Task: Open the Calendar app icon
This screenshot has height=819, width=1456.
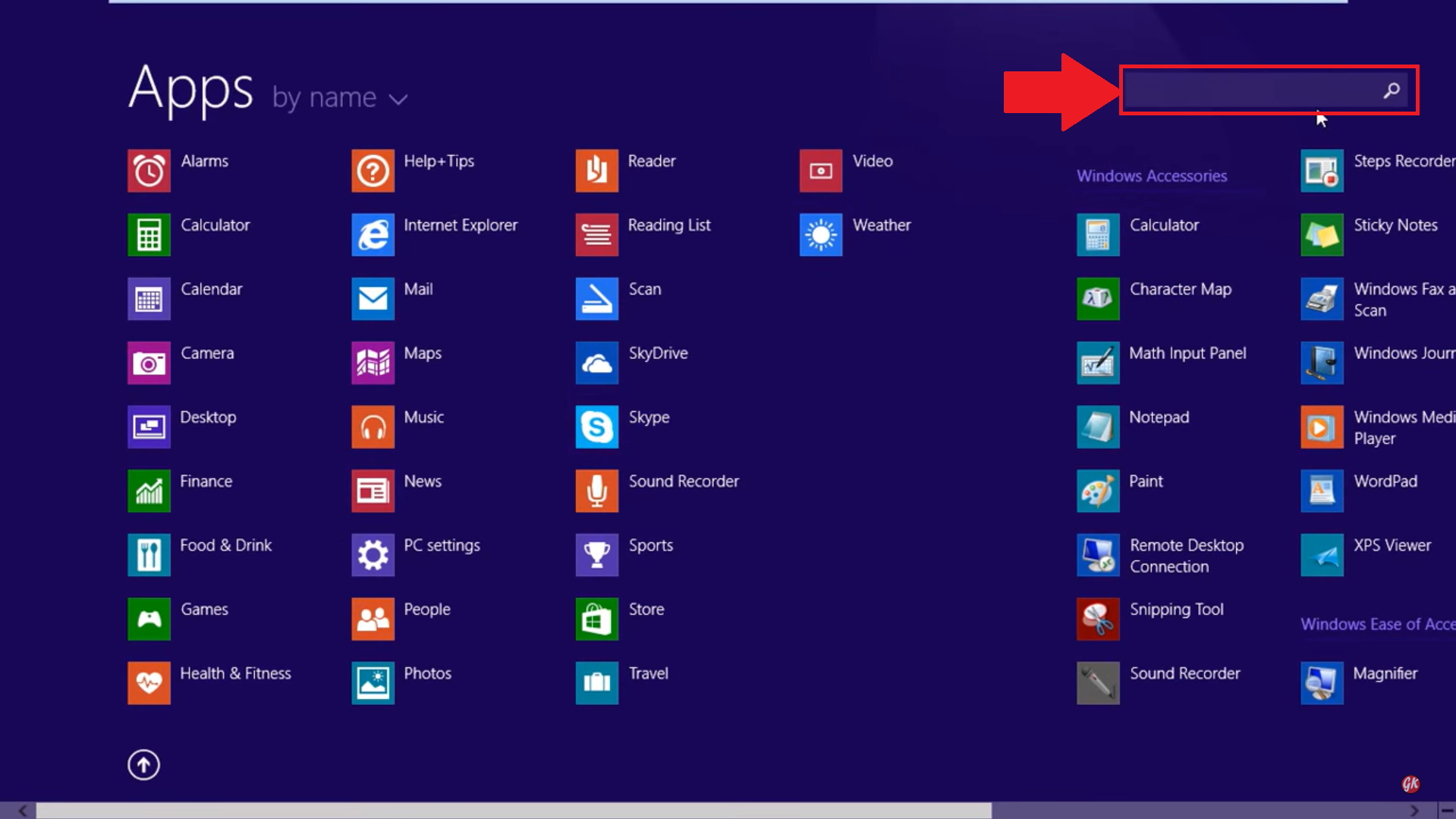Action: (x=149, y=299)
